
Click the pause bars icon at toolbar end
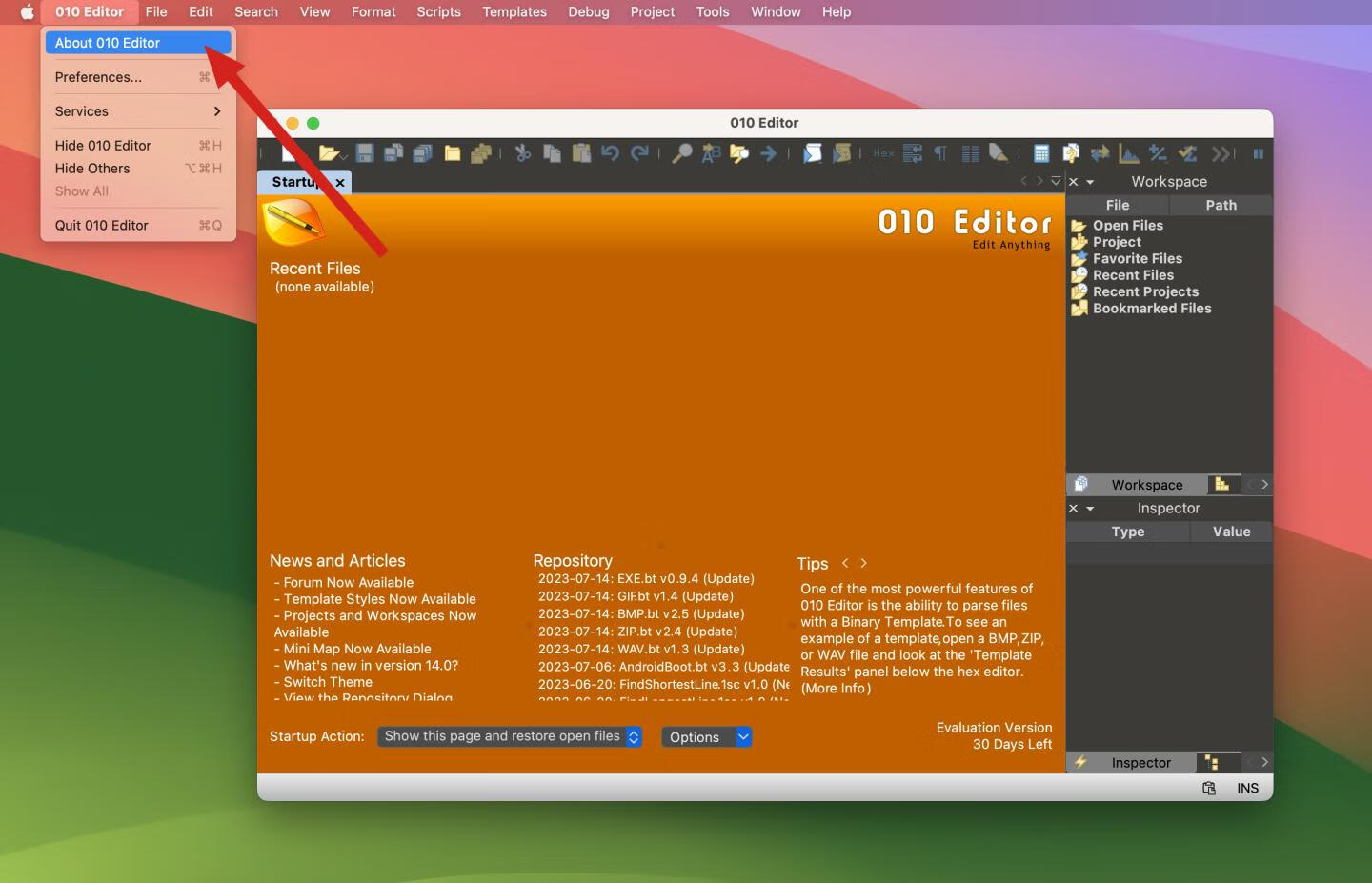point(1258,153)
